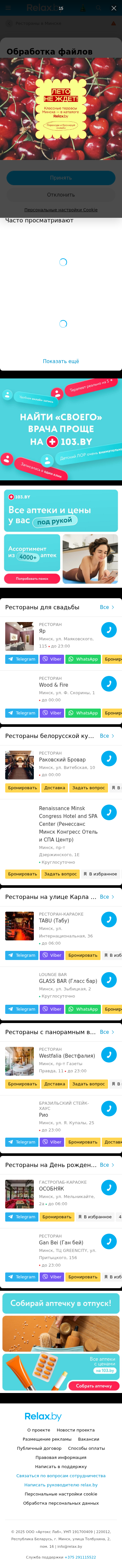The width and height of the screenshot is (122, 1568).
Task: Tap phone icon for Westfalia restaurant
Action: 109,1054
